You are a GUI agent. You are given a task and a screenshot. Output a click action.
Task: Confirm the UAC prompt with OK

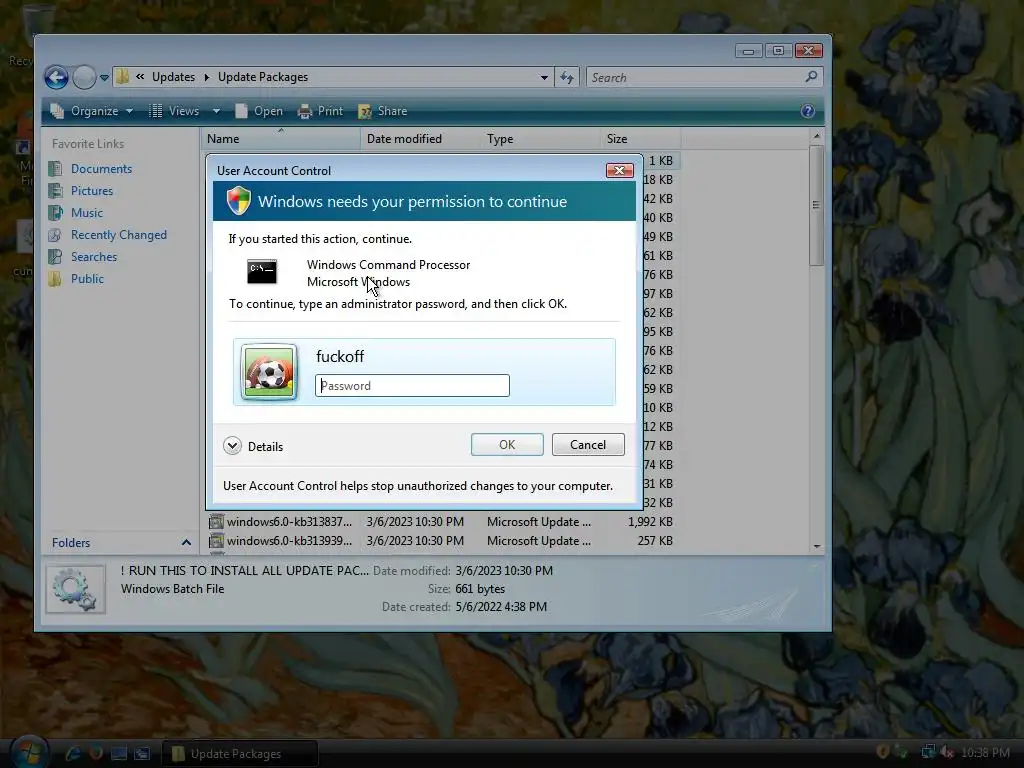(507, 445)
